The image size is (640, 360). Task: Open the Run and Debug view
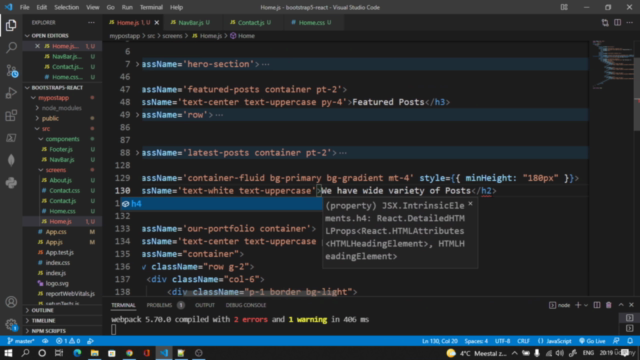(x=11, y=93)
